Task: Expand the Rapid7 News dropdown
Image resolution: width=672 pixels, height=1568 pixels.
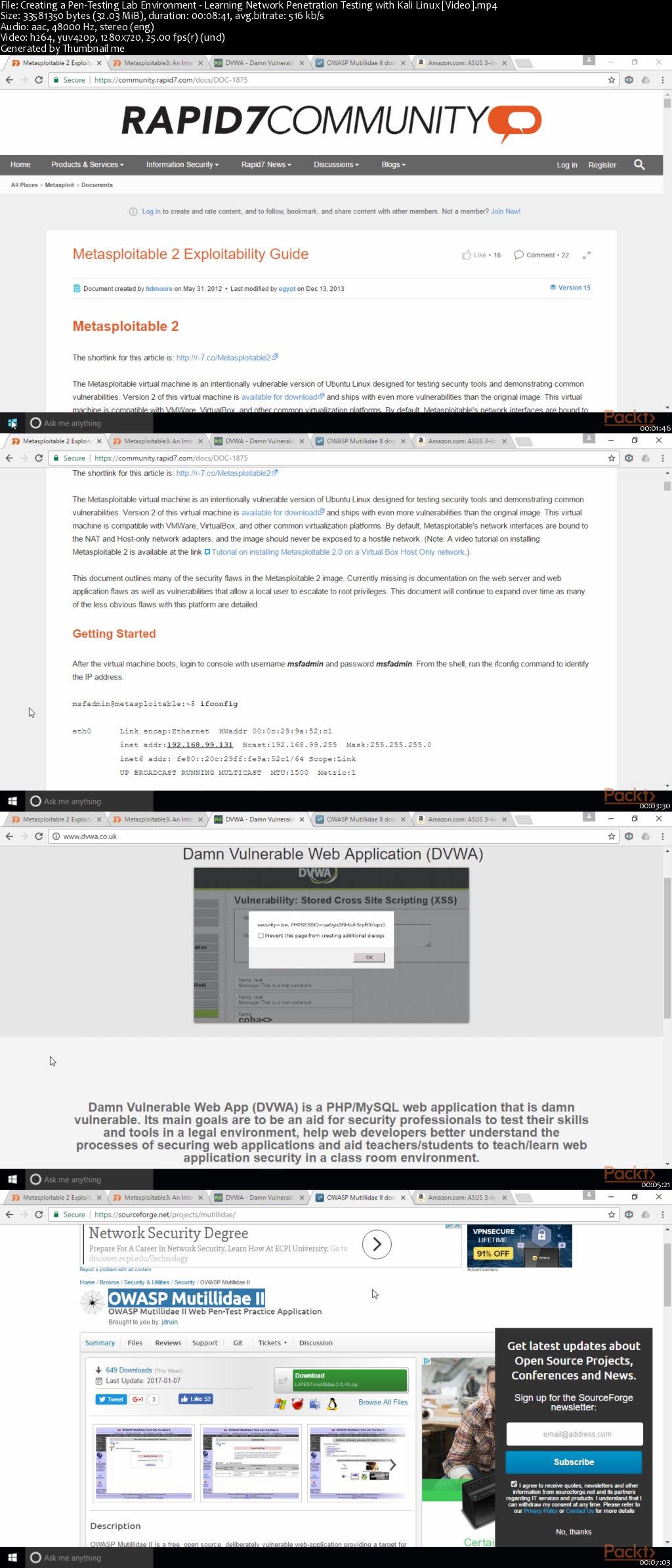Action: point(266,164)
